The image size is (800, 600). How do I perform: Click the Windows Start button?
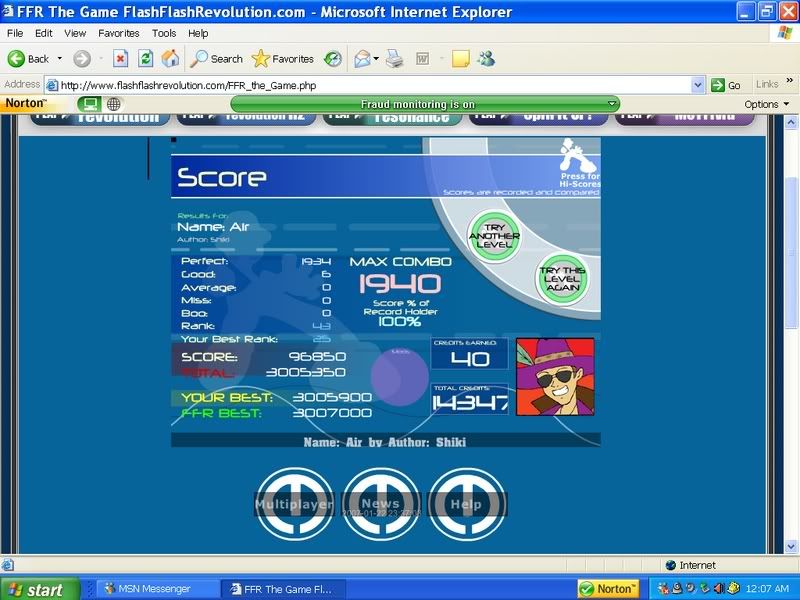click(34, 589)
